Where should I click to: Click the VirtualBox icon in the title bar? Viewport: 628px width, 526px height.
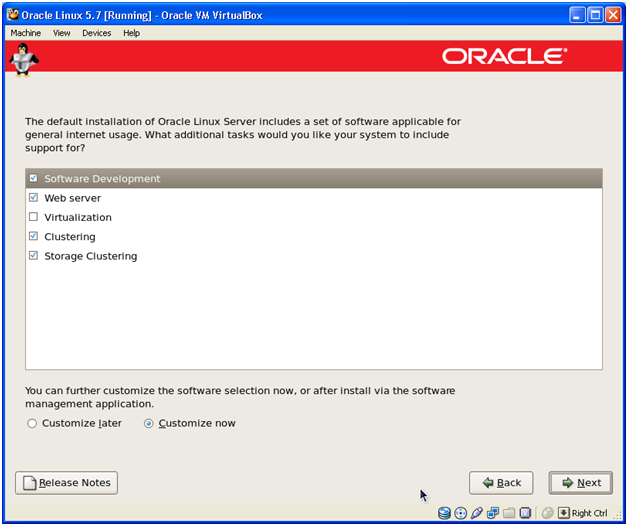coord(13,15)
